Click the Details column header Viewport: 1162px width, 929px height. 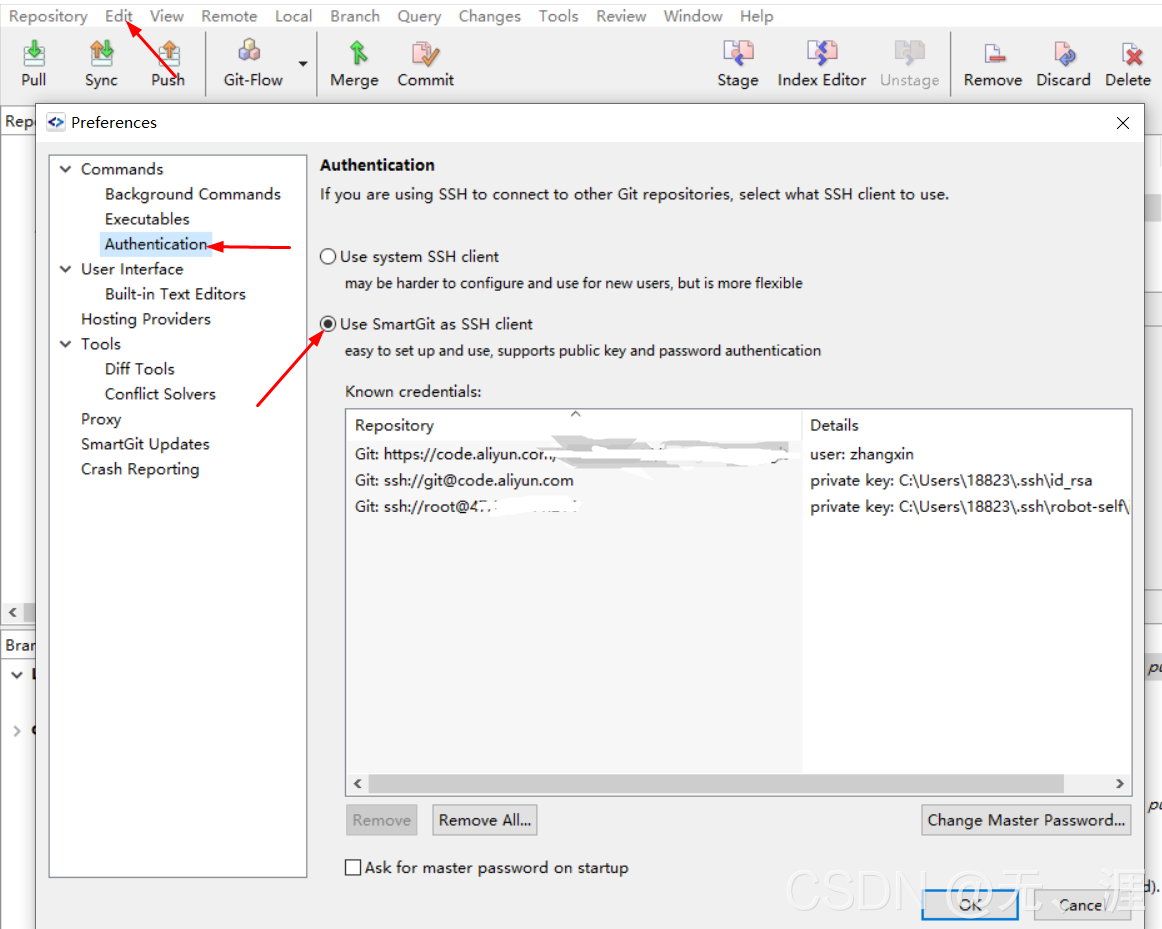(x=966, y=425)
